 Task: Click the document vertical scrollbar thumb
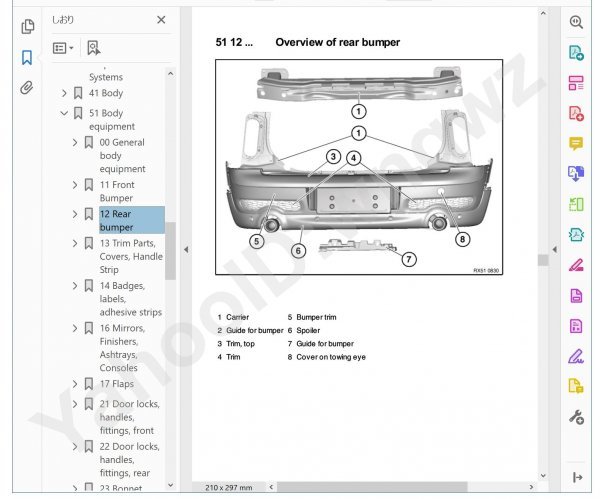[543, 260]
